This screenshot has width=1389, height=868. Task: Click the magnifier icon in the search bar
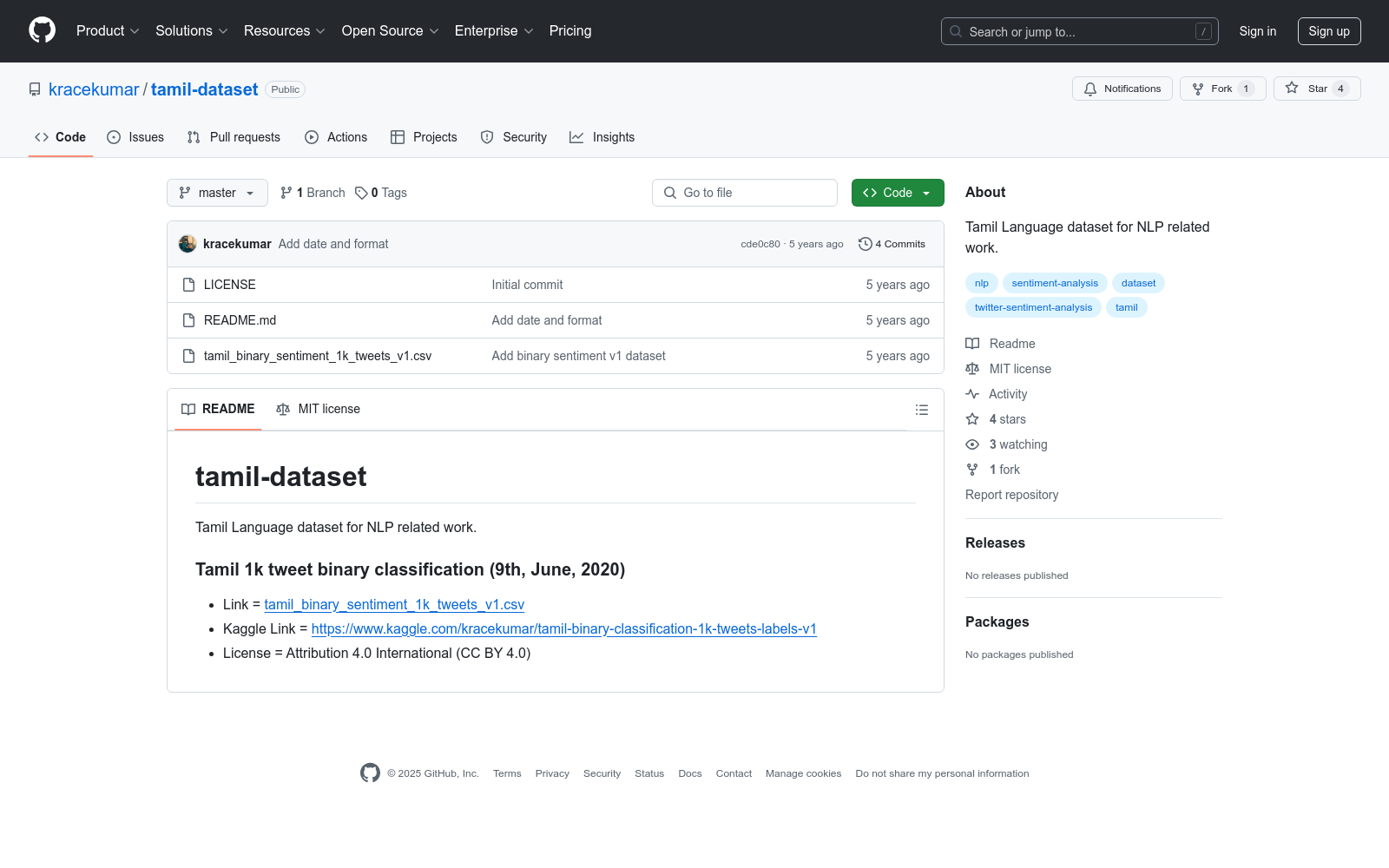[x=956, y=31]
